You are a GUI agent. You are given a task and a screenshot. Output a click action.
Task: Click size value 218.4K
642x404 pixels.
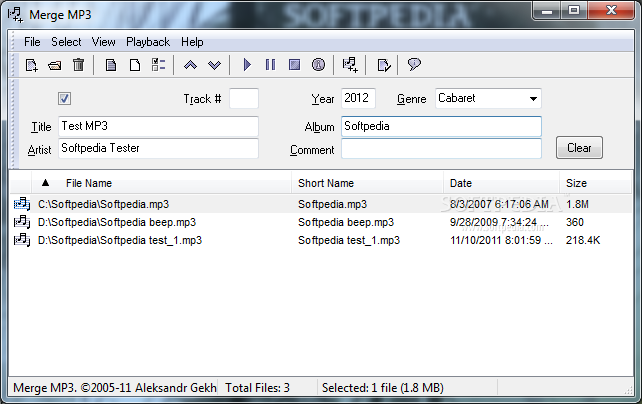click(x=583, y=240)
